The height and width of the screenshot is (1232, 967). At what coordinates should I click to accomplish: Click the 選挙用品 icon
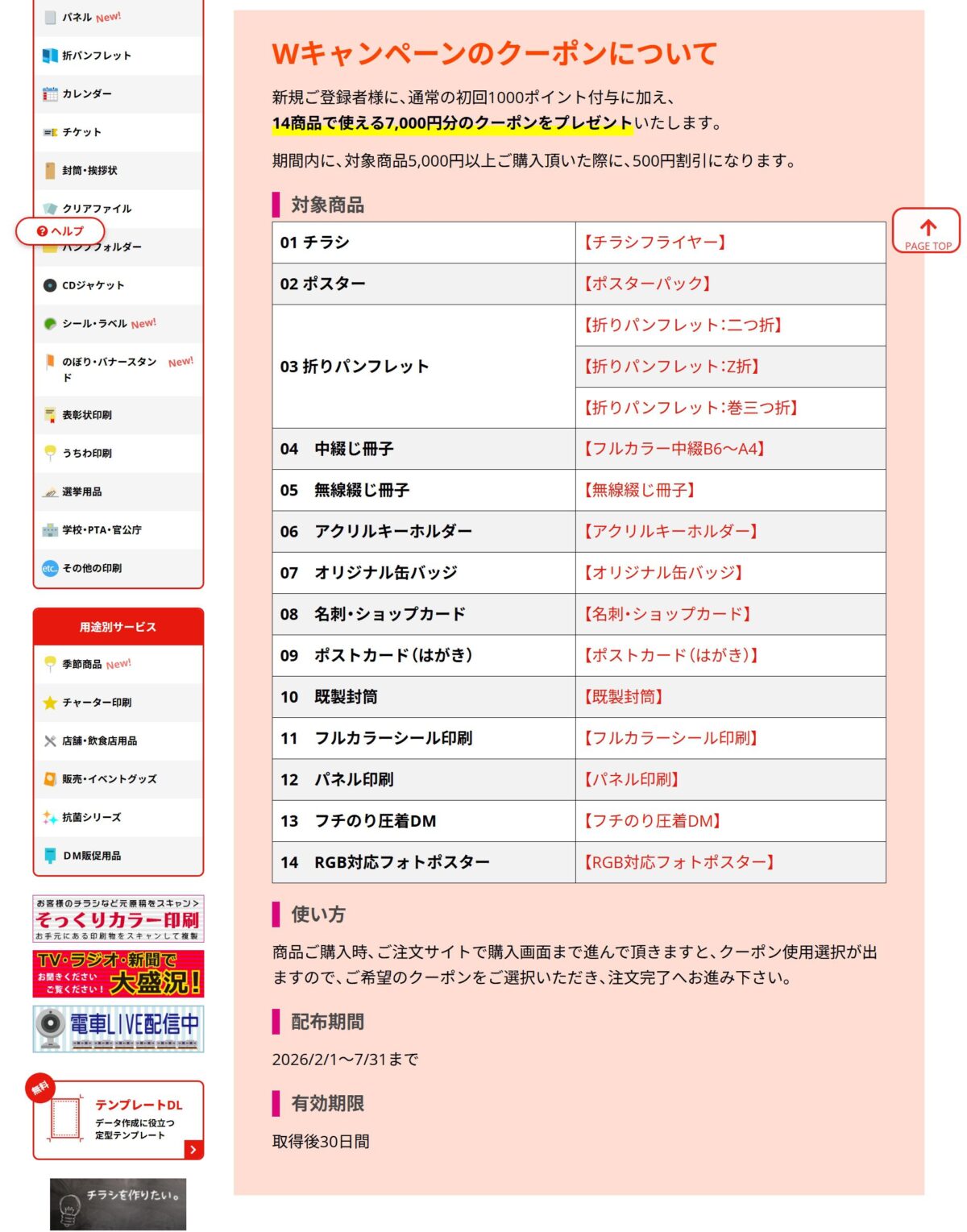[x=50, y=492]
